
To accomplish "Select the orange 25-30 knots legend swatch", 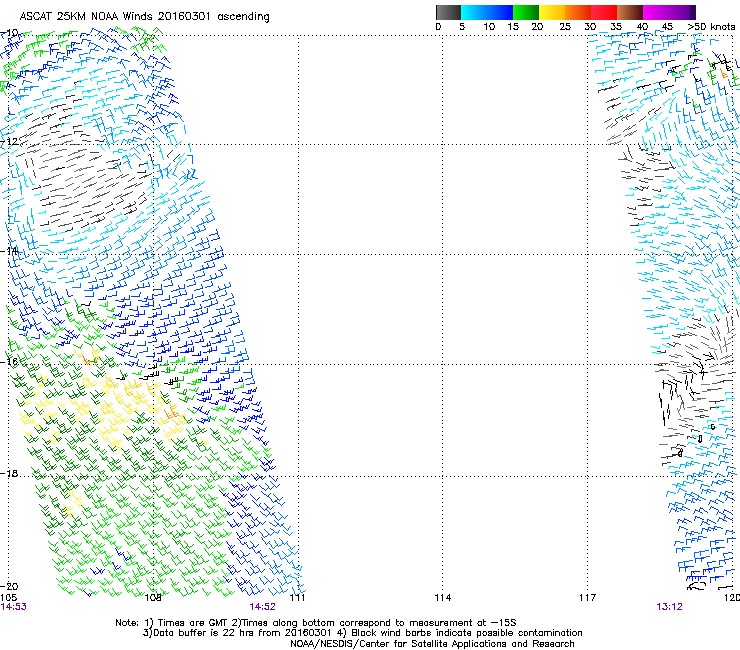I will pos(578,12).
